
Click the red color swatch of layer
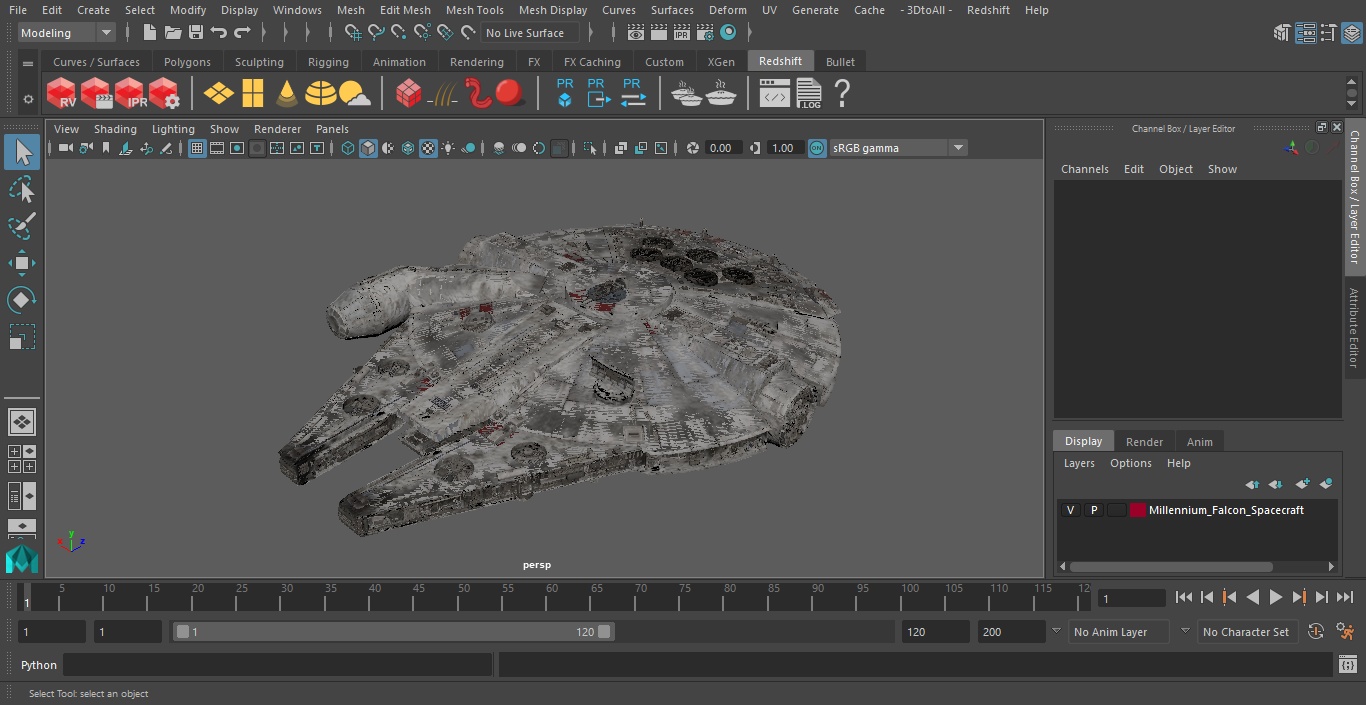[x=1137, y=510]
